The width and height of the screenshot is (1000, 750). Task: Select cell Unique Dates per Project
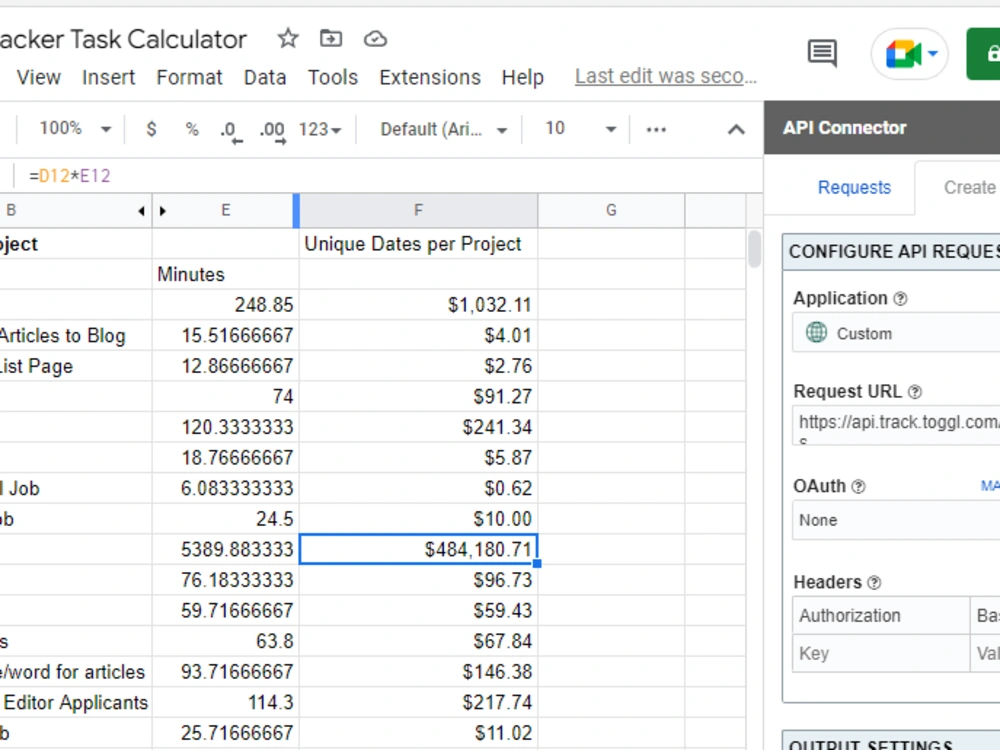coord(418,244)
